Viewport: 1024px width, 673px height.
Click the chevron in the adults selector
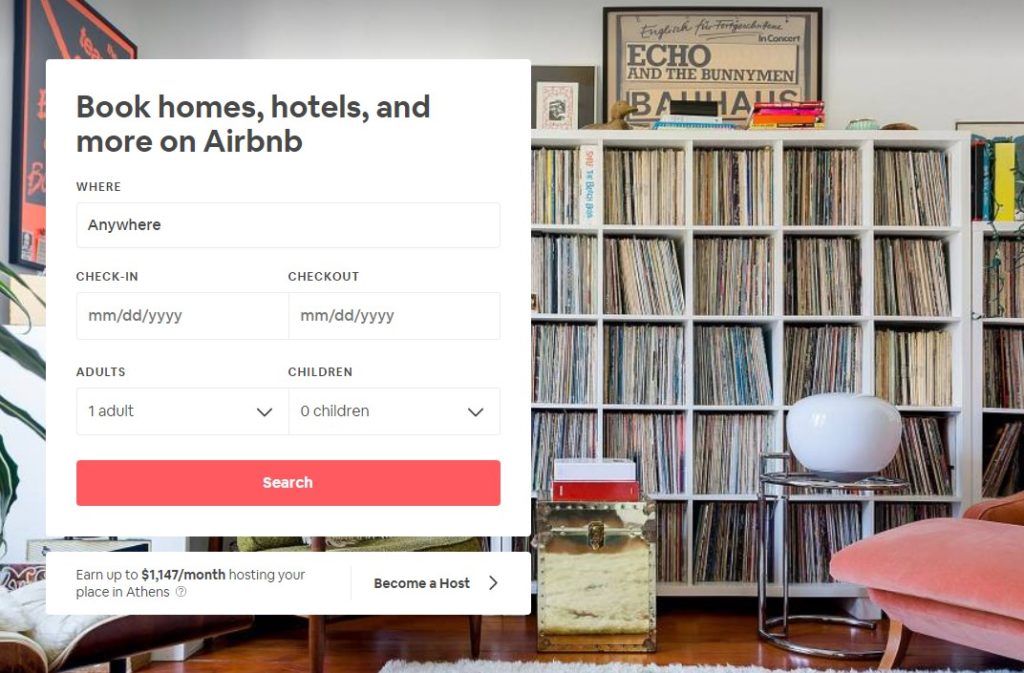click(264, 412)
